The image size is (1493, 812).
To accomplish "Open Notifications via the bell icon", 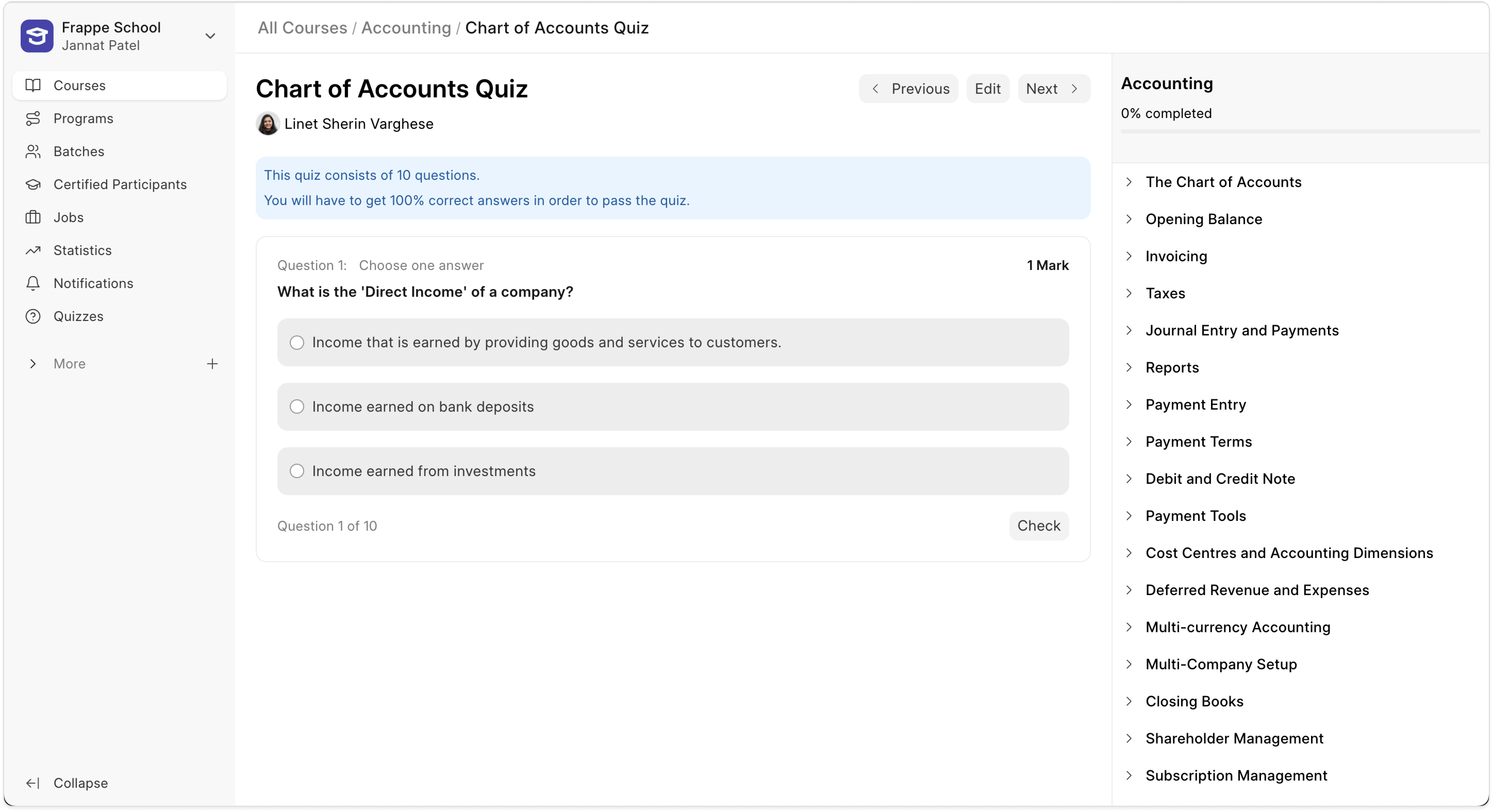I will coord(34,283).
